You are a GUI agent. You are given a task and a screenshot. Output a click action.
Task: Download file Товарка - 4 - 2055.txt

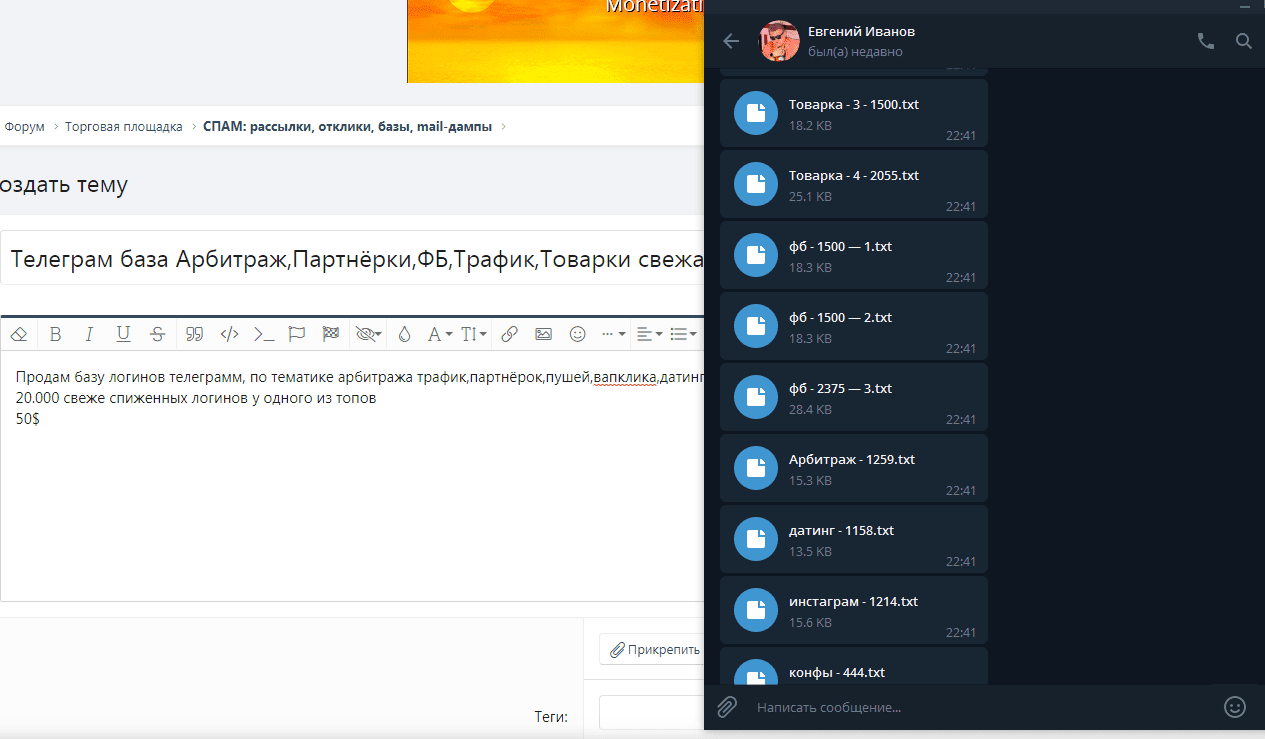coord(756,185)
